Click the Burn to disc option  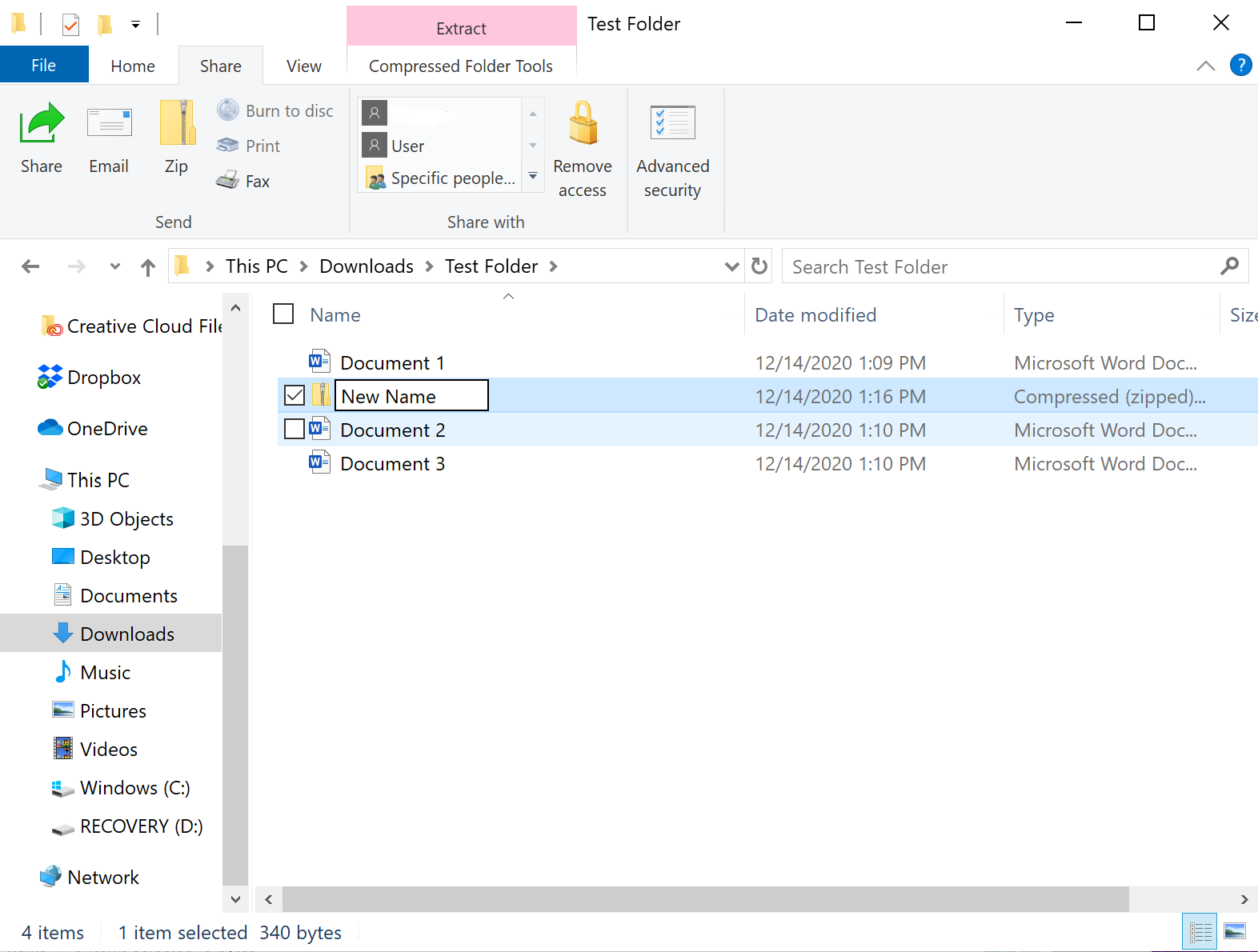click(275, 110)
